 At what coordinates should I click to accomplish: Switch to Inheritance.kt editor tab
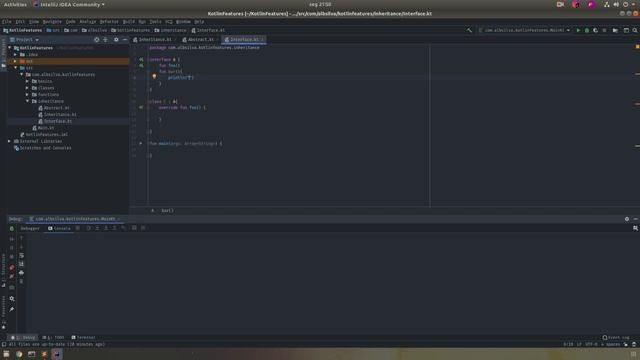point(155,40)
